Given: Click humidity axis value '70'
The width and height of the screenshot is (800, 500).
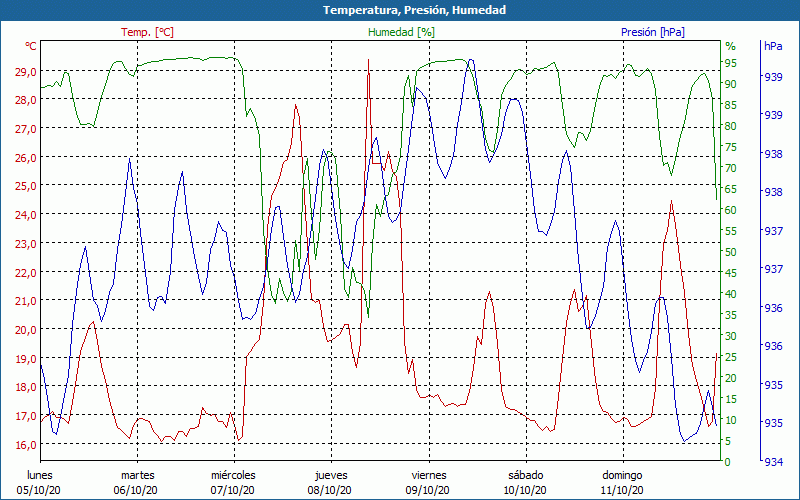Looking at the screenshot, I should pos(731,168).
